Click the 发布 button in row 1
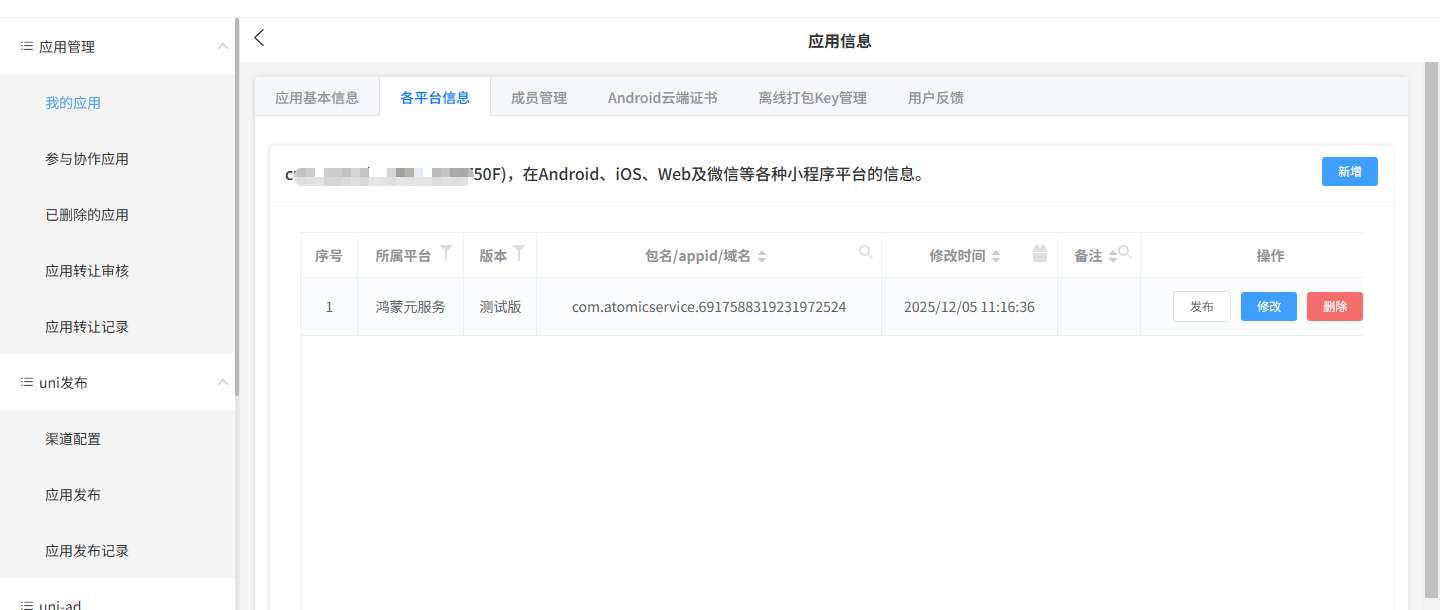 click(x=1201, y=307)
